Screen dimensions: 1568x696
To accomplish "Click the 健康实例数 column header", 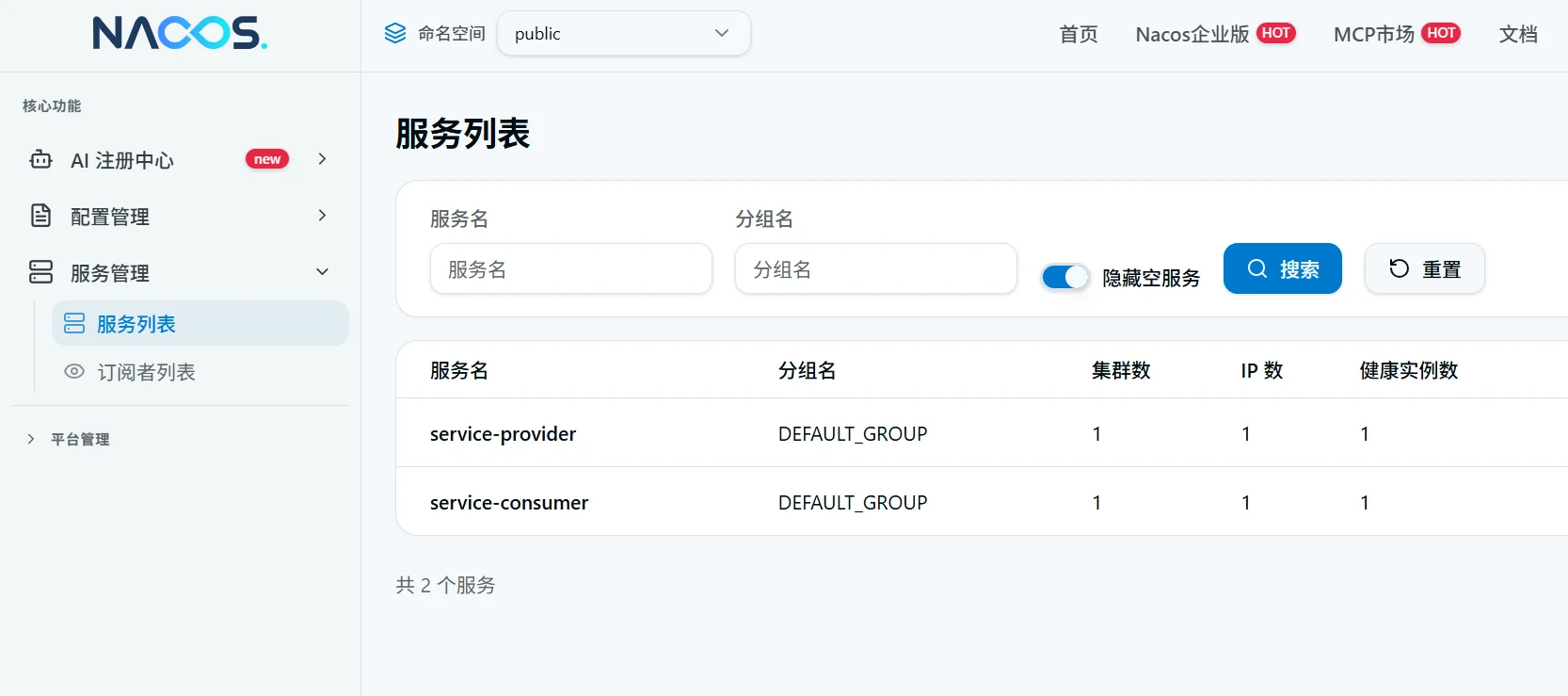I will pos(1409,370).
